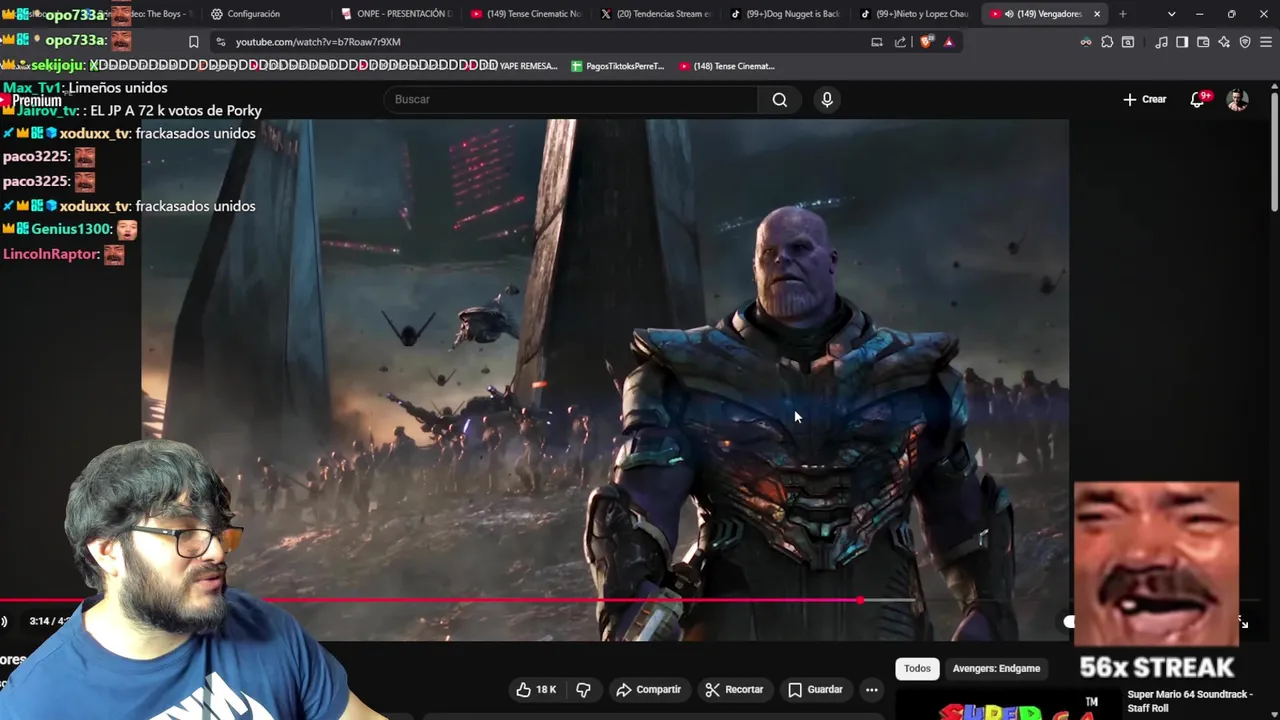Viewport: 1280px width, 720px height.
Task: Close the Vengadores tab
Action: point(1097,14)
